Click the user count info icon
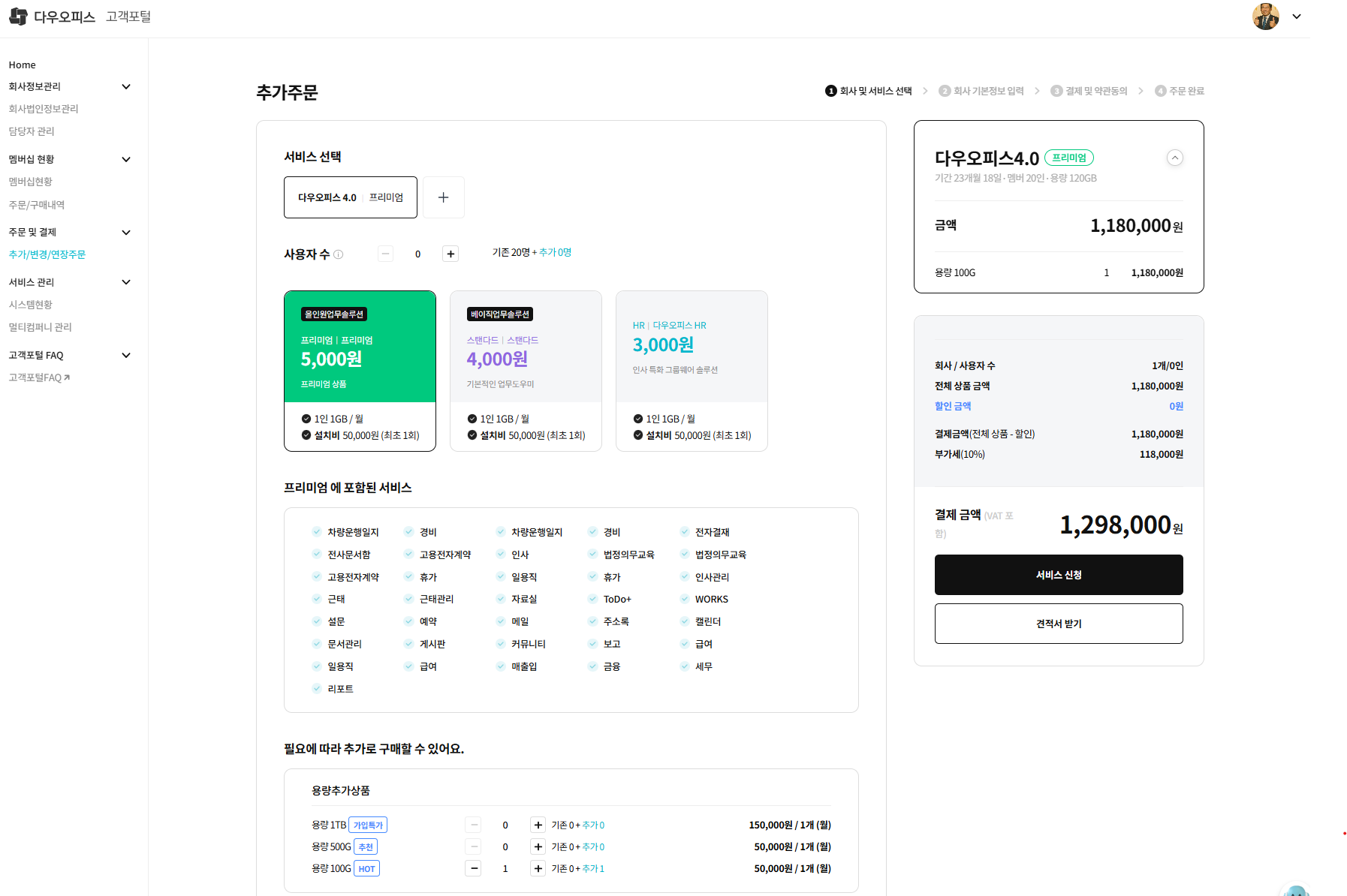Image resolution: width=1347 pixels, height=896 pixels. (x=339, y=254)
